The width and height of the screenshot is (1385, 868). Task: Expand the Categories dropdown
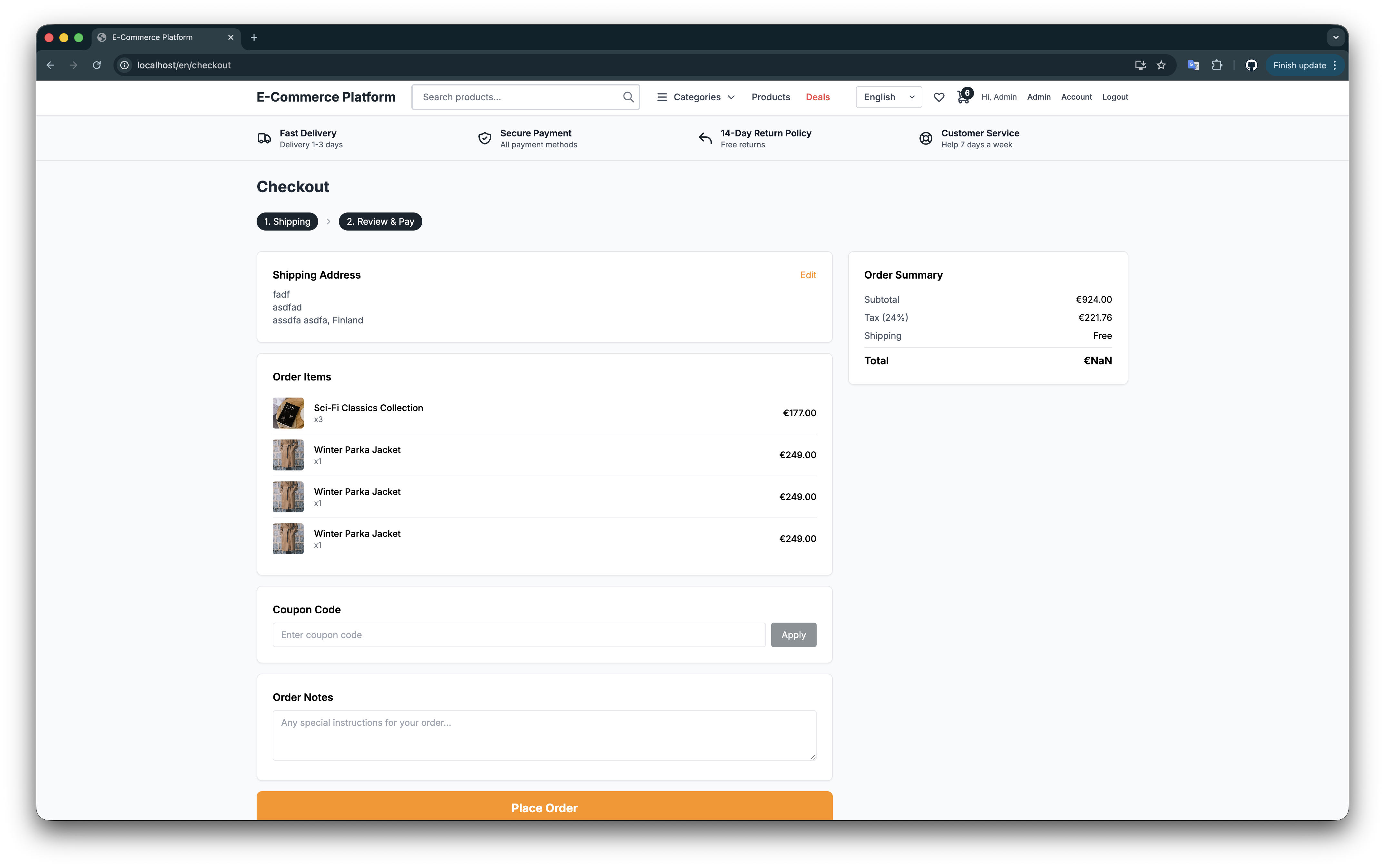click(696, 97)
